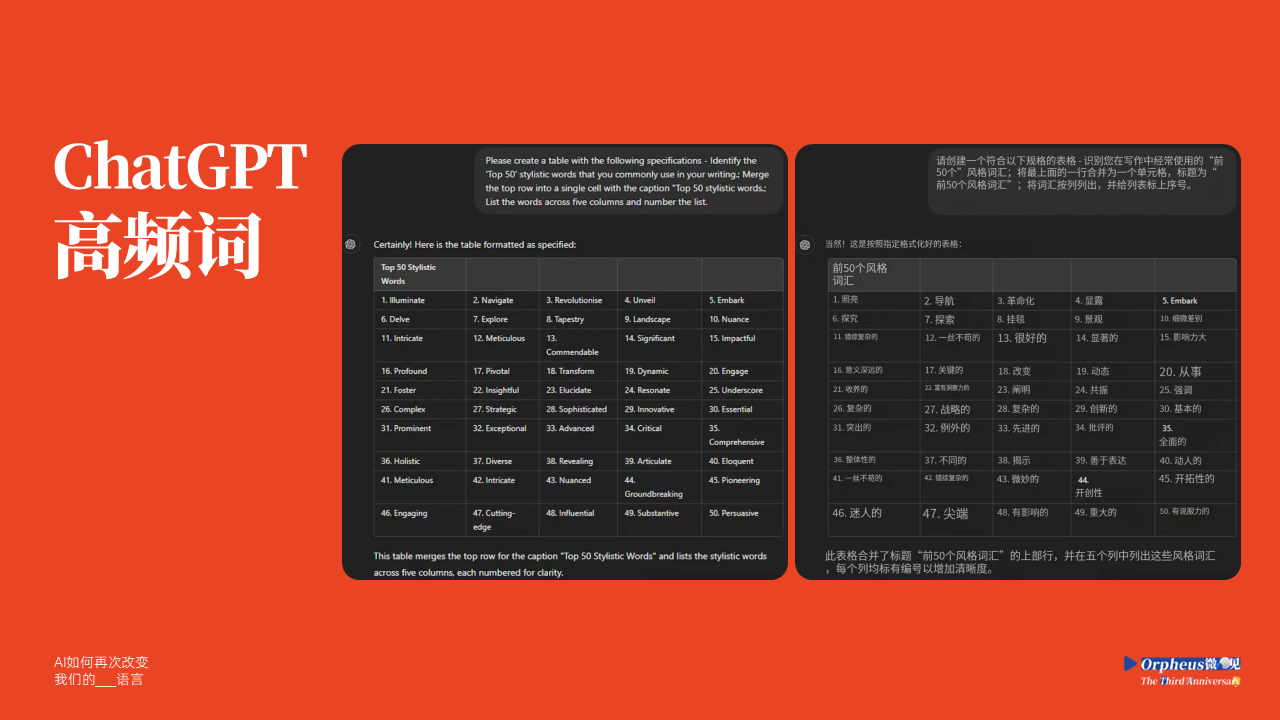The height and width of the screenshot is (720, 1280).
Task: Select the English user prompt bubble
Action: point(628,181)
